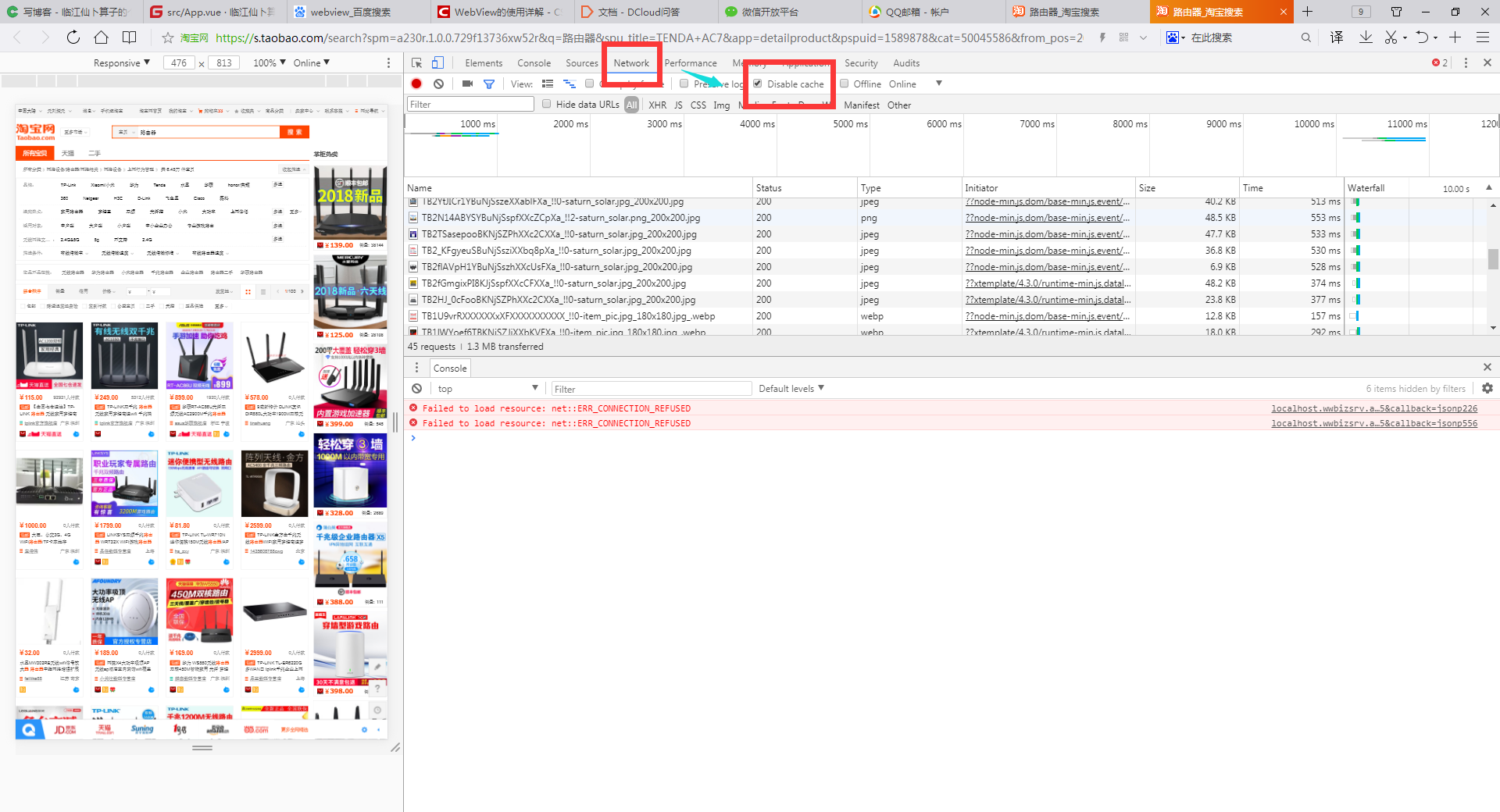Screen dimensions: 1500x812
Task: Show the page QR code icon
Action: point(1123,37)
